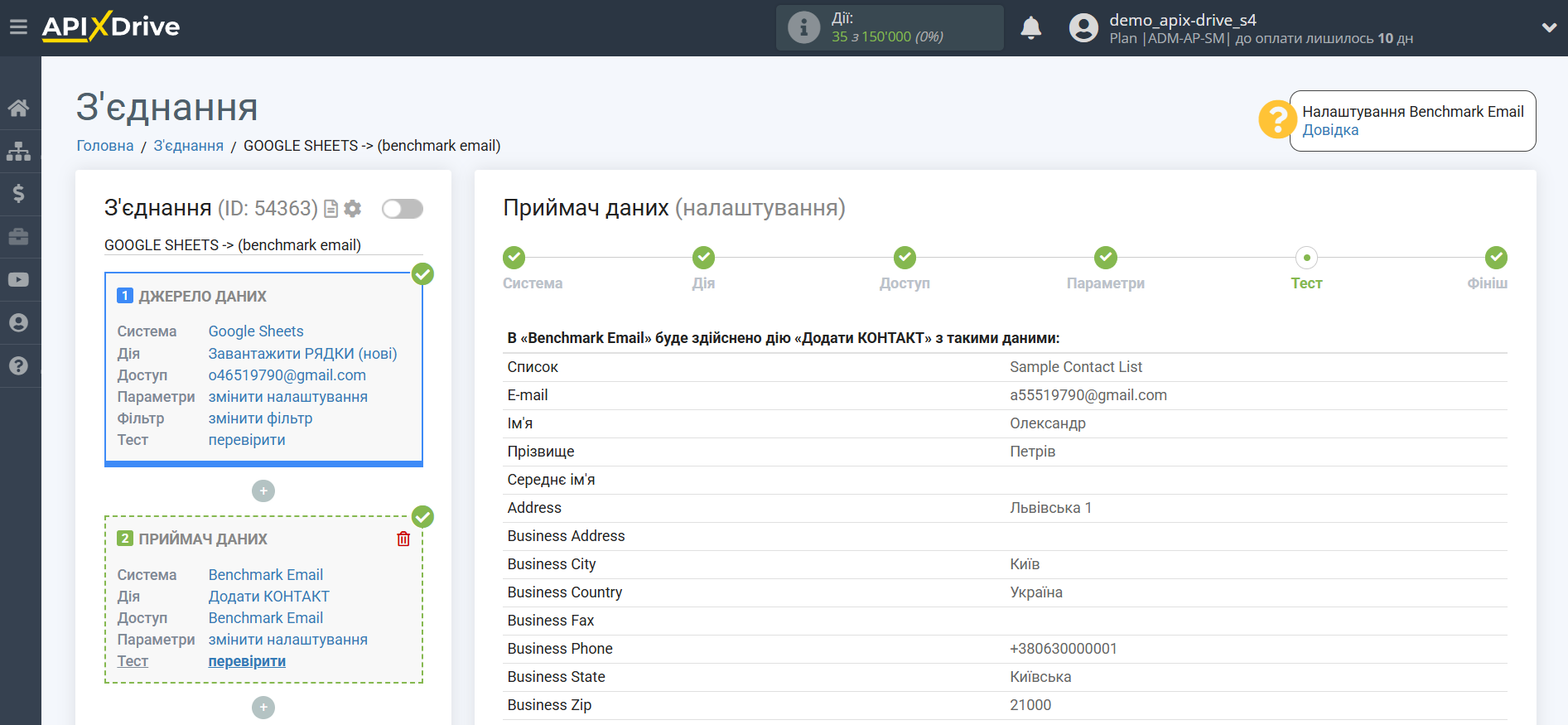Click a55519790@gmail.com value
This screenshot has height=725, width=1568.
coord(1088,395)
